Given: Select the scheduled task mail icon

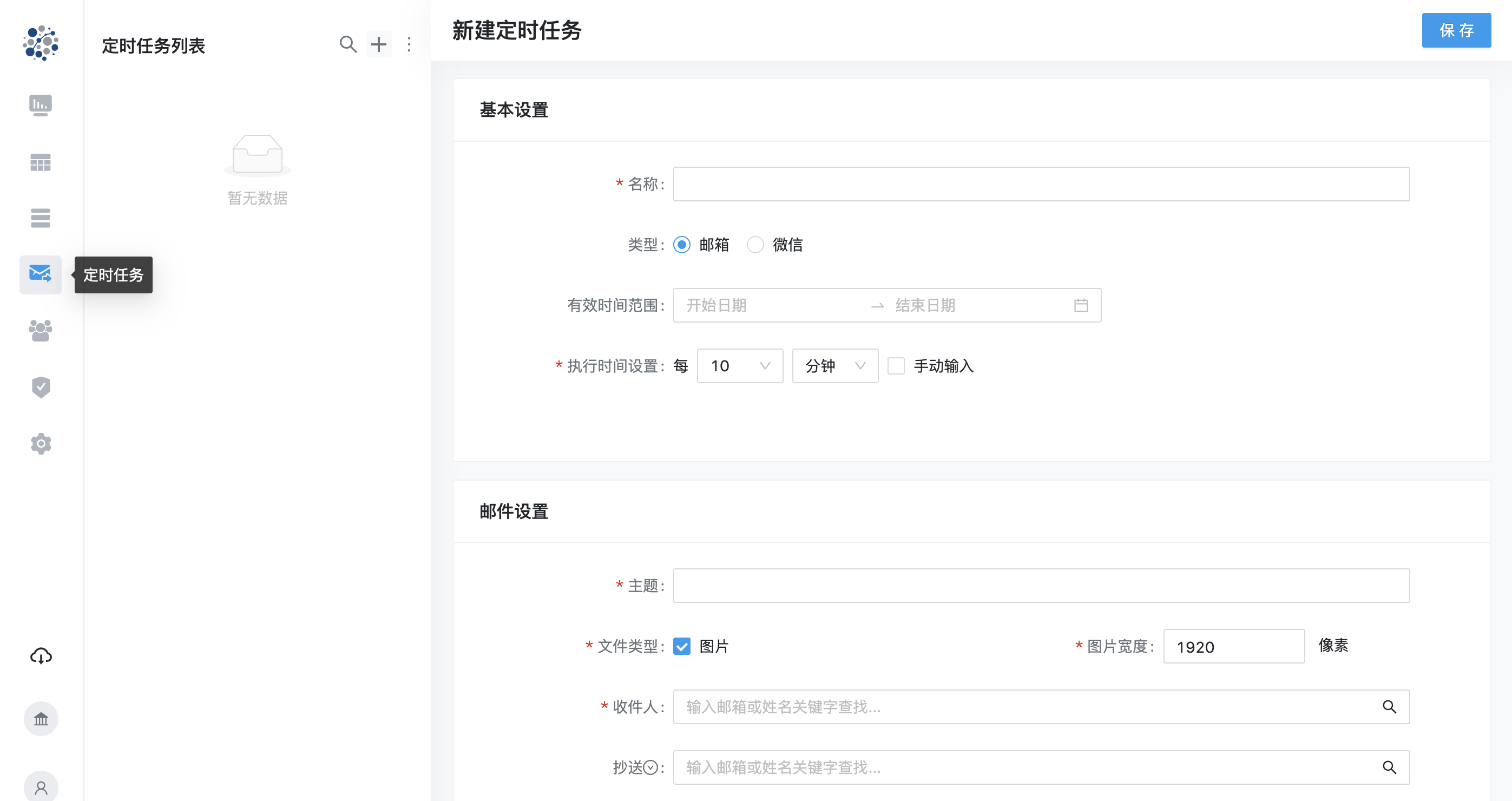Looking at the screenshot, I should coord(41,274).
